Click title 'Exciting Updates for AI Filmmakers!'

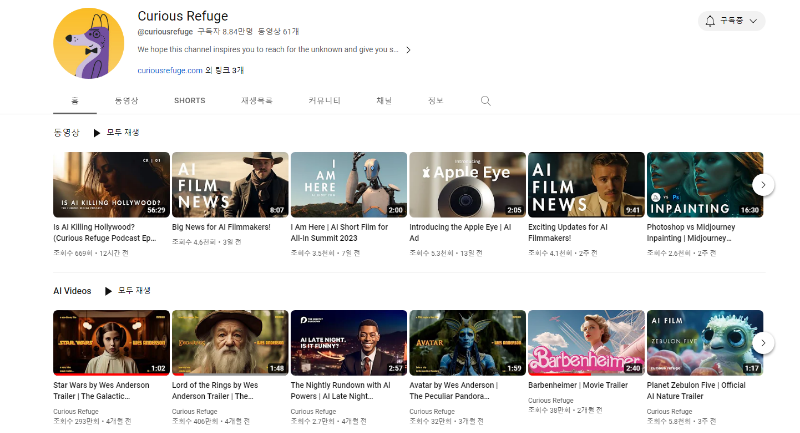click(568, 233)
